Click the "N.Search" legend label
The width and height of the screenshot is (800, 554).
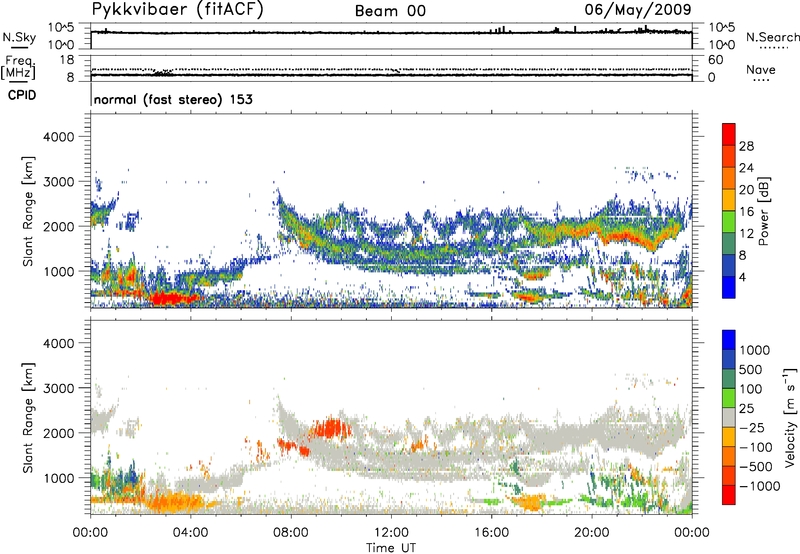[773, 37]
